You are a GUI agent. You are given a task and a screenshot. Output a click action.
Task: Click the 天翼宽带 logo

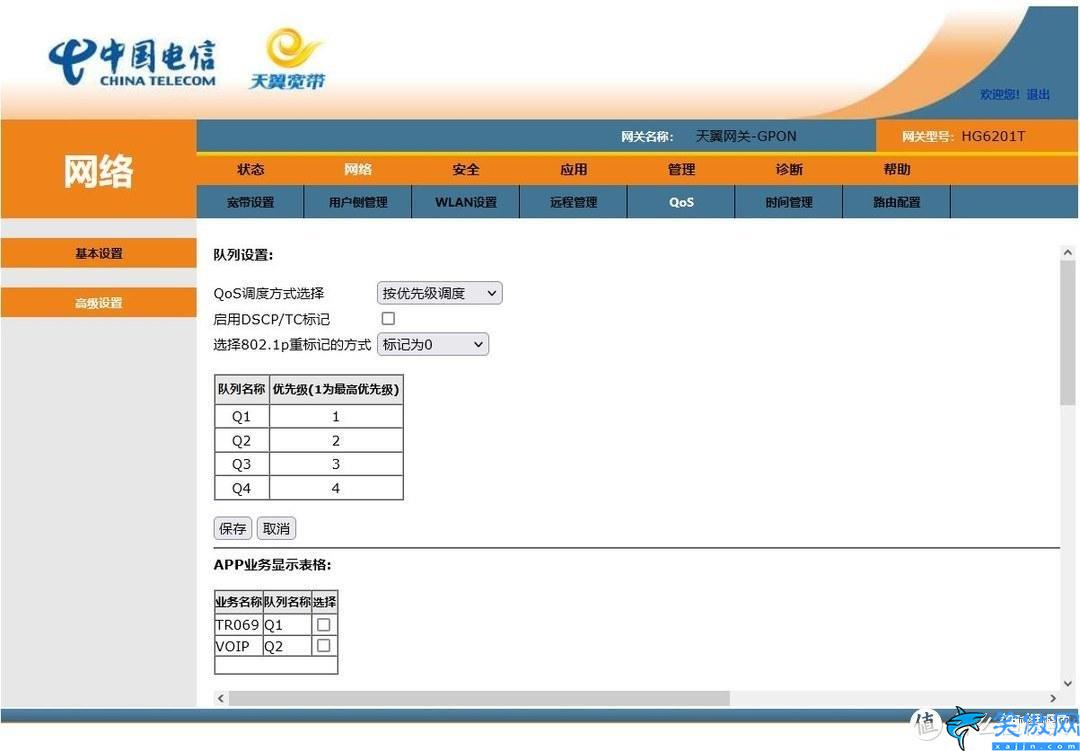[x=287, y=58]
